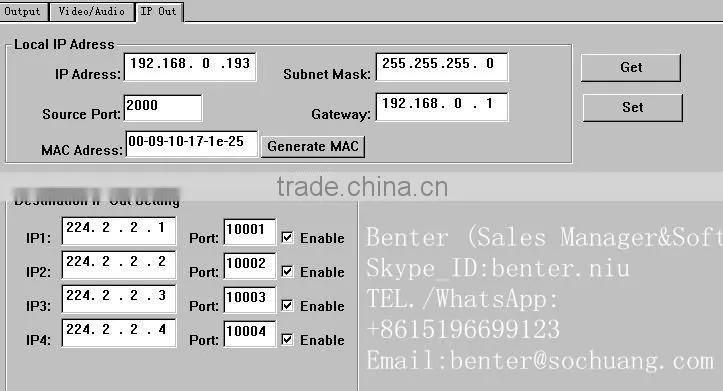Click IP3 destination address field
The height and width of the screenshot is (391, 723).
[119, 299]
